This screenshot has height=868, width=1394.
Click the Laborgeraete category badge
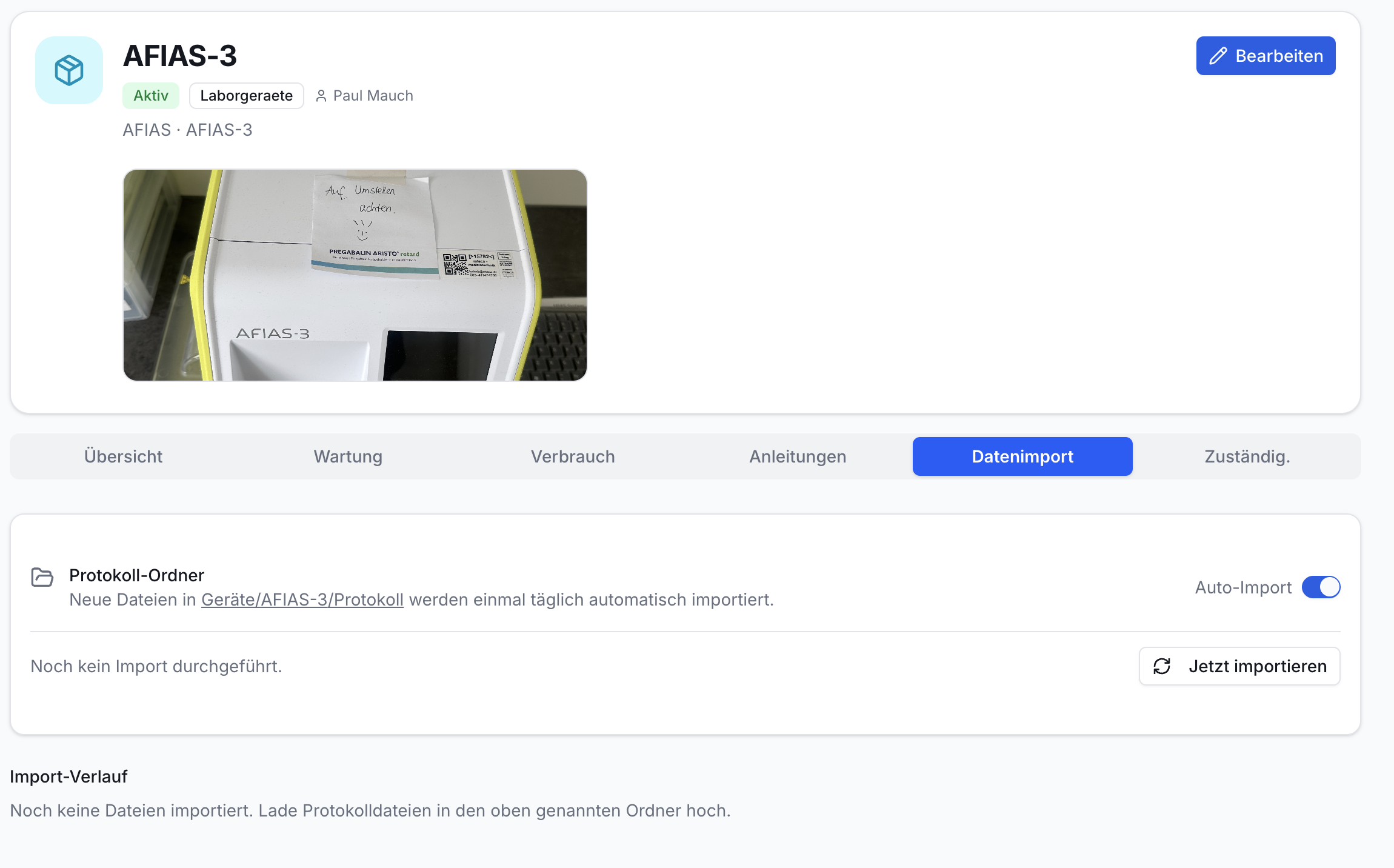[x=247, y=96]
